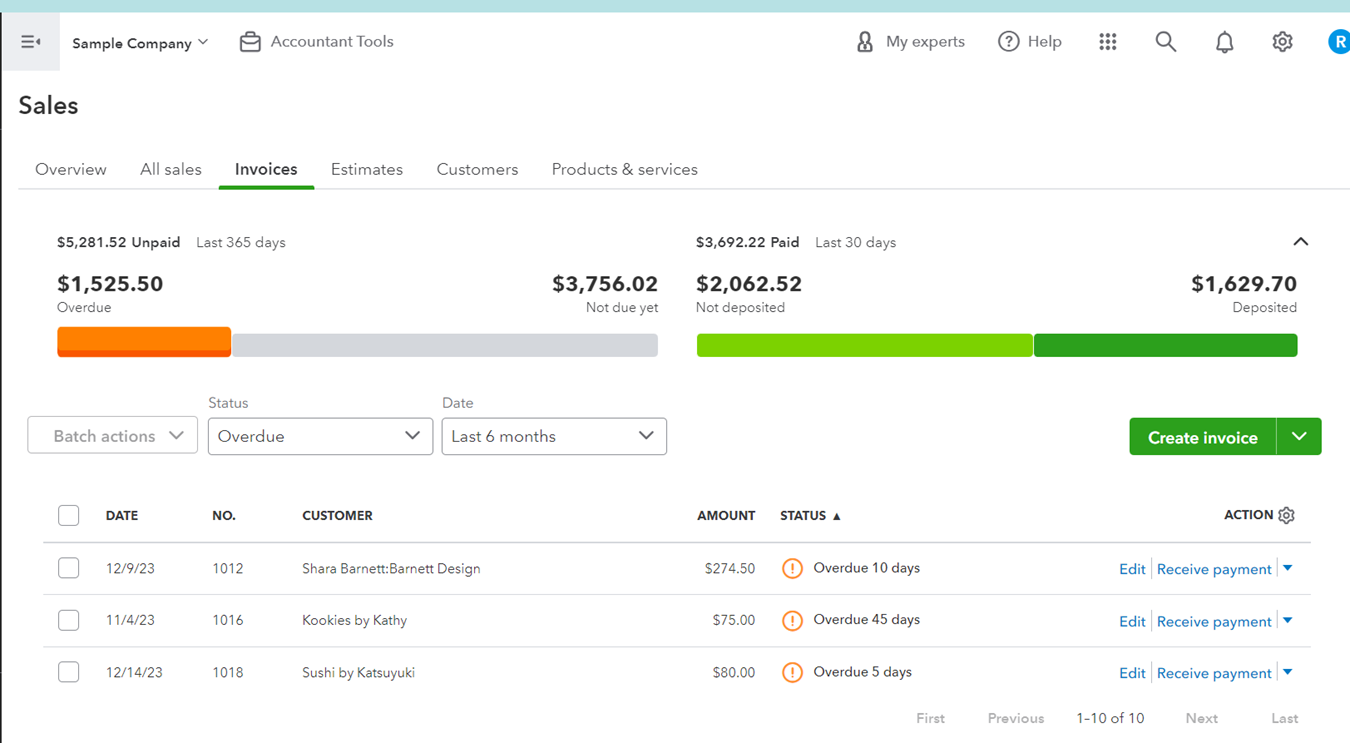Click the $2,062.52 Not deposited amount
This screenshot has width=1350, height=743.
(749, 284)
